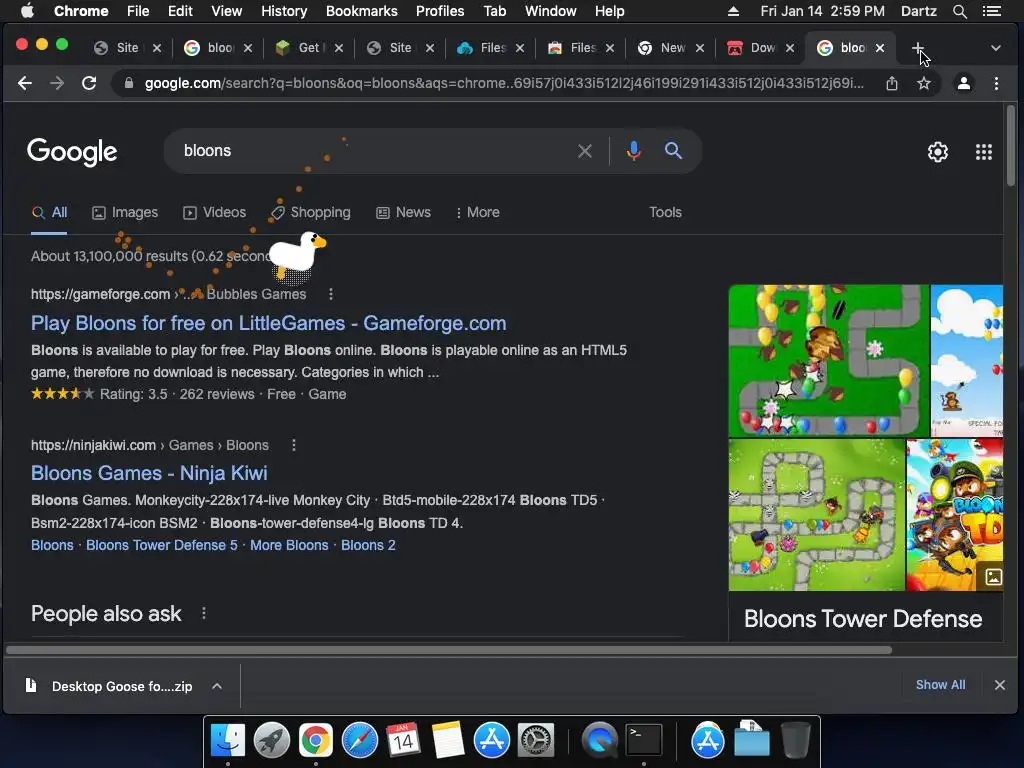Switch to the Videos results tab

215,212
